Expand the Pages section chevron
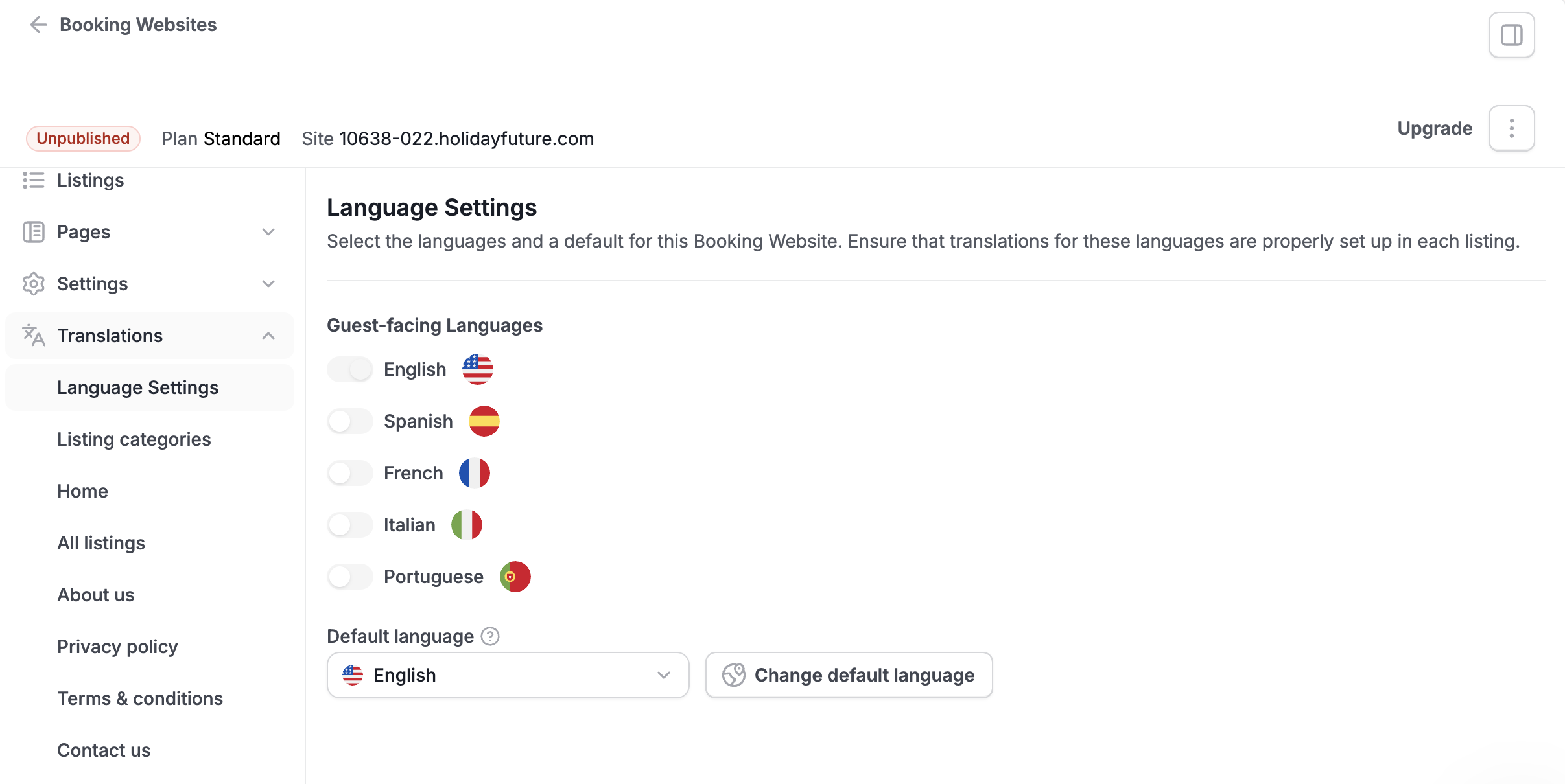1565x784 pixels. 268,232
